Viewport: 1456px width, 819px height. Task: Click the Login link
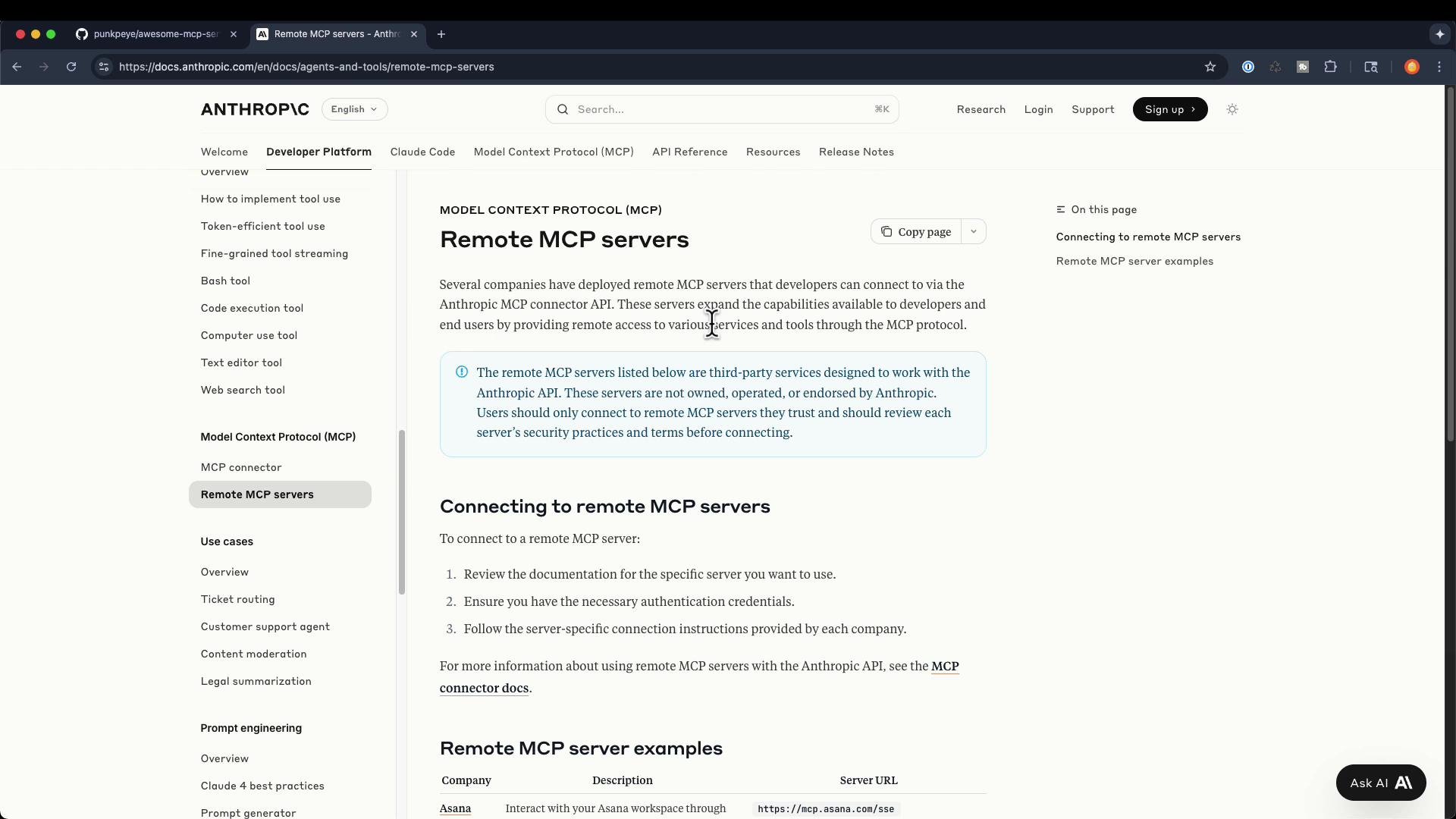pyautogui.click(x=1038, y=109)
